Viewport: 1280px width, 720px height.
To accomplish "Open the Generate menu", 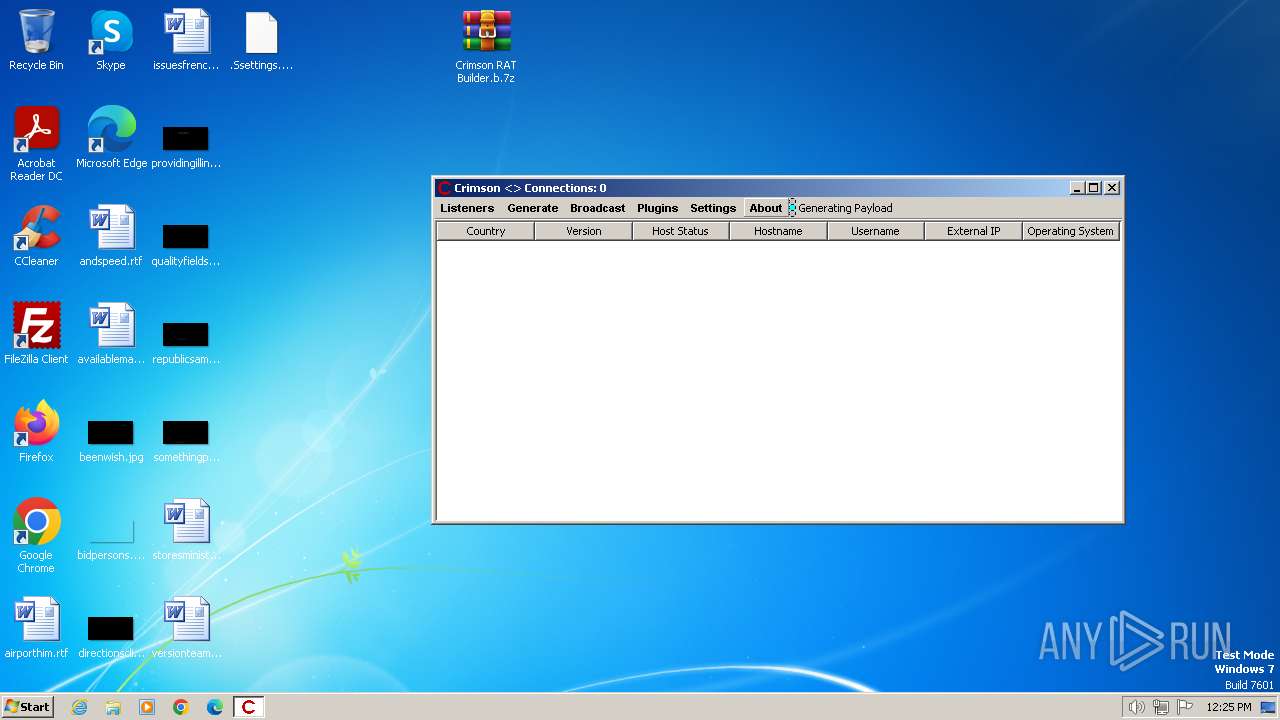I will 532,208.
